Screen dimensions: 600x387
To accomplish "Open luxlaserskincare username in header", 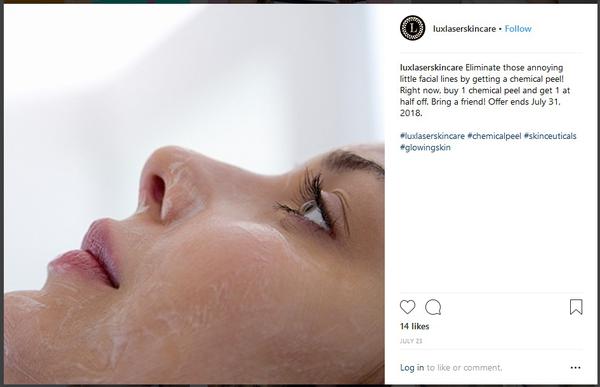I will pyautogui.click(x=465, y=29).
